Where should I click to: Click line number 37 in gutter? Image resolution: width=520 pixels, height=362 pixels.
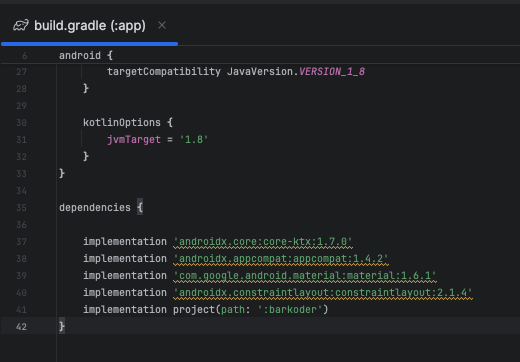click(21, 242)
